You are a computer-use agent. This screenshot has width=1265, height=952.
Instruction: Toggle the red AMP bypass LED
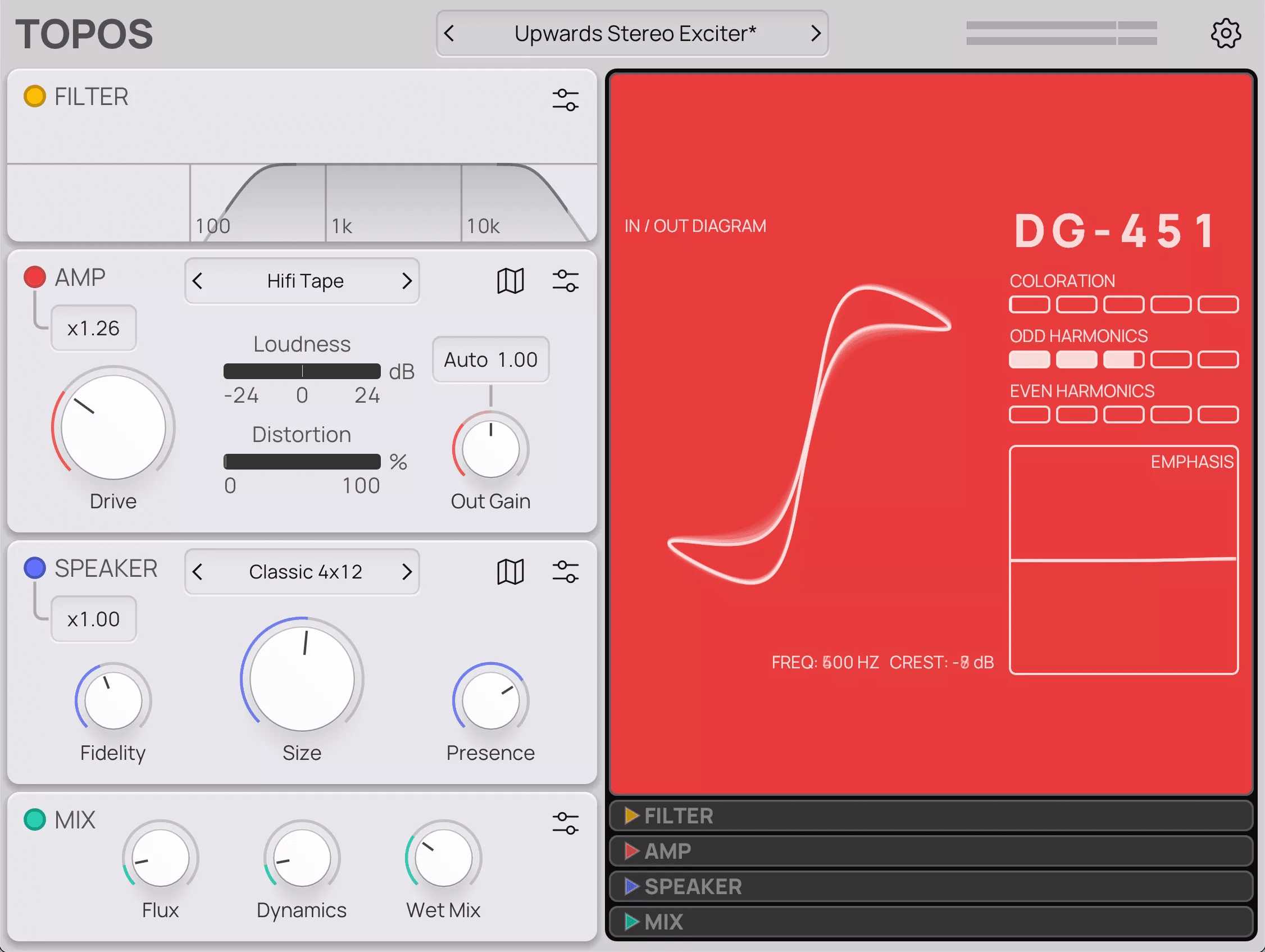click(x=35, y=276)
